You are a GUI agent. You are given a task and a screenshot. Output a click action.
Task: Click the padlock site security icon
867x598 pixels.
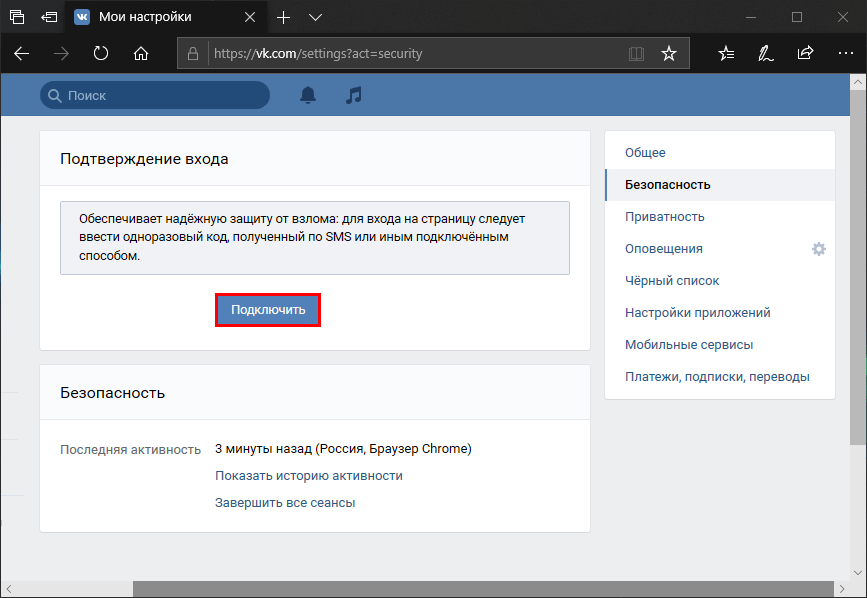pos(192,54)
